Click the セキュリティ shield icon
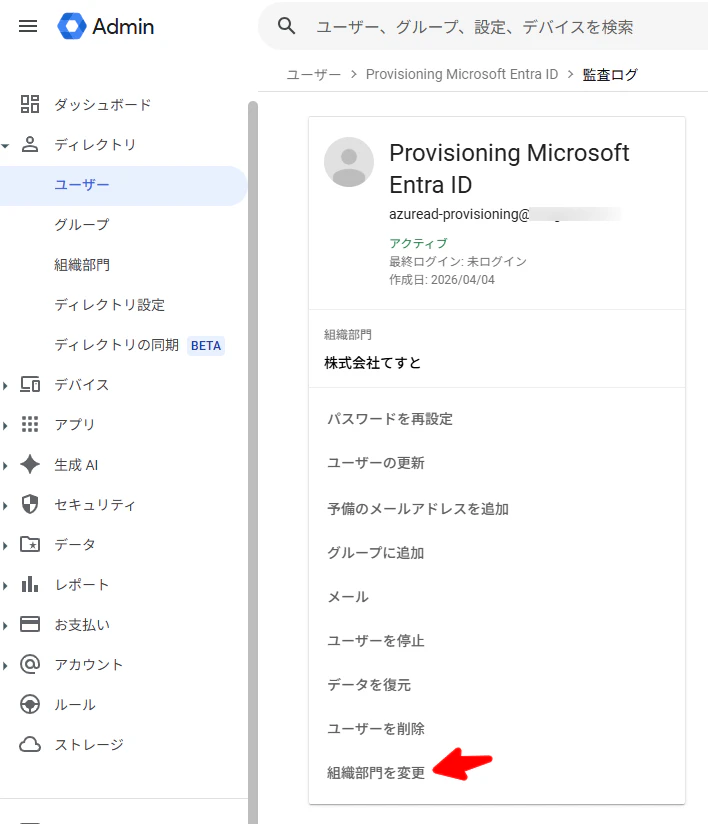This screenshot has height=824, width=708. pos(30,504)
